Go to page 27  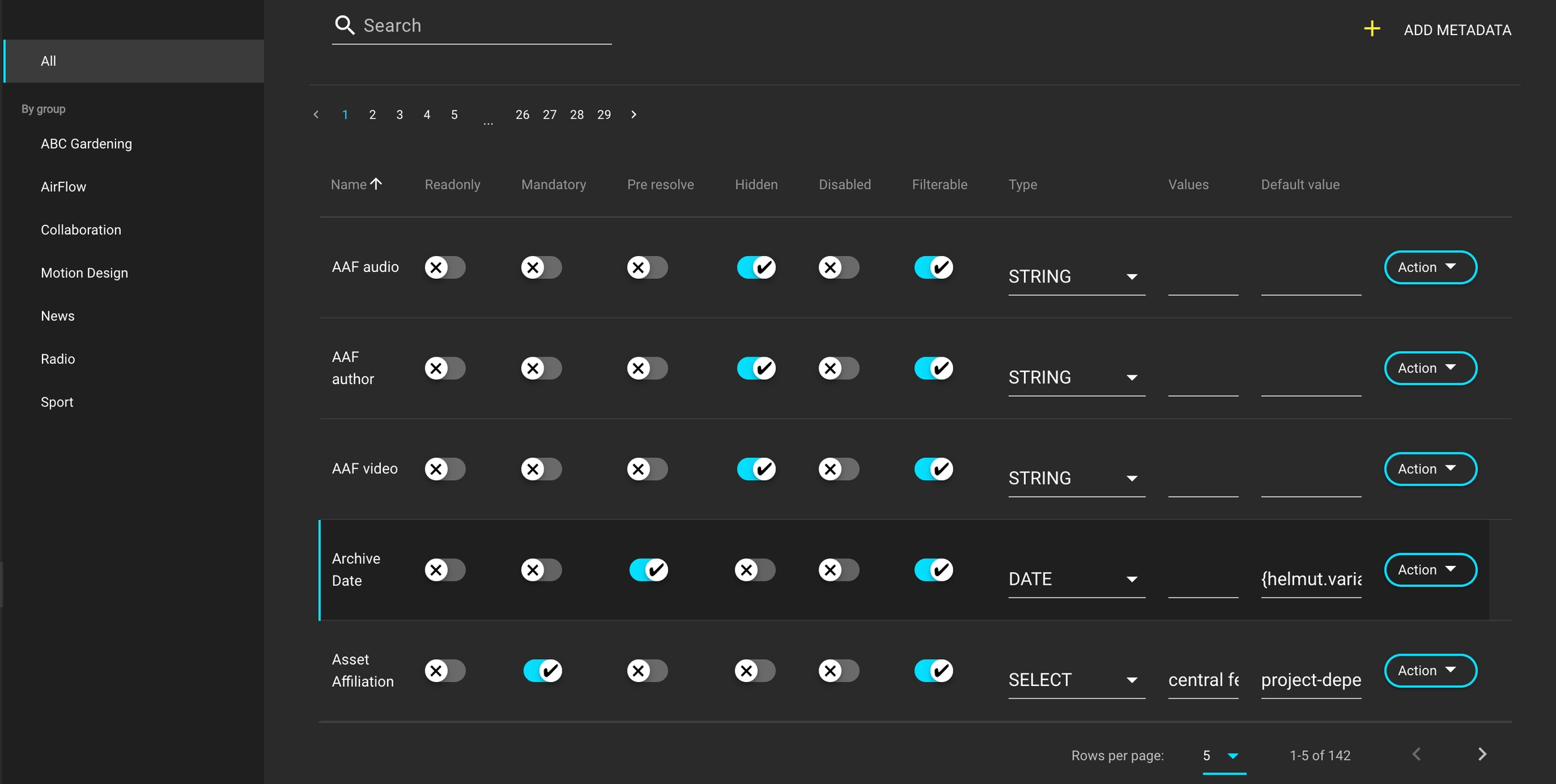tap(550, 115)
